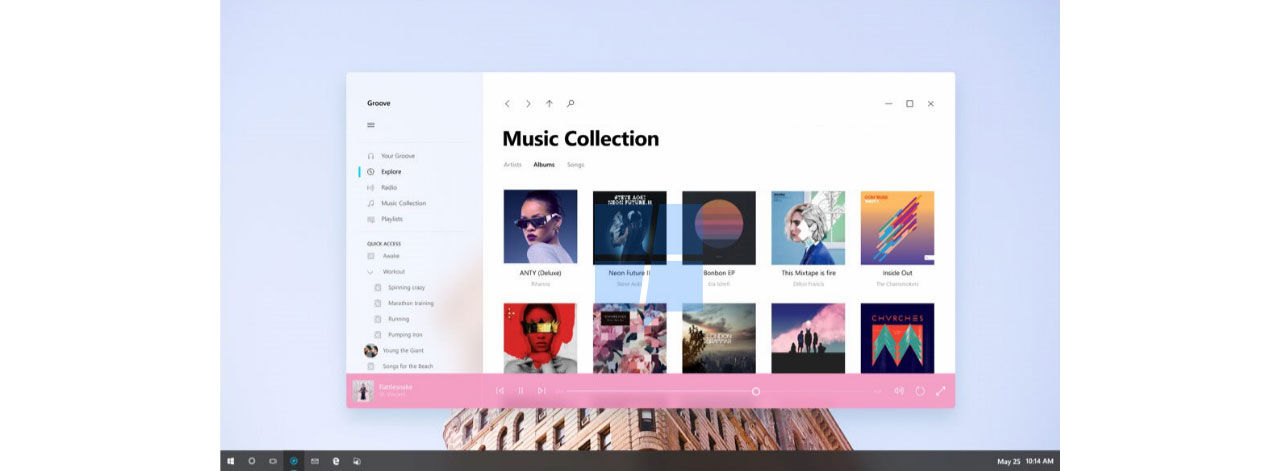Viewport: 1280px width, 471px height.
Task: Click the track progress slider handle
Action: tap(756, 391)
